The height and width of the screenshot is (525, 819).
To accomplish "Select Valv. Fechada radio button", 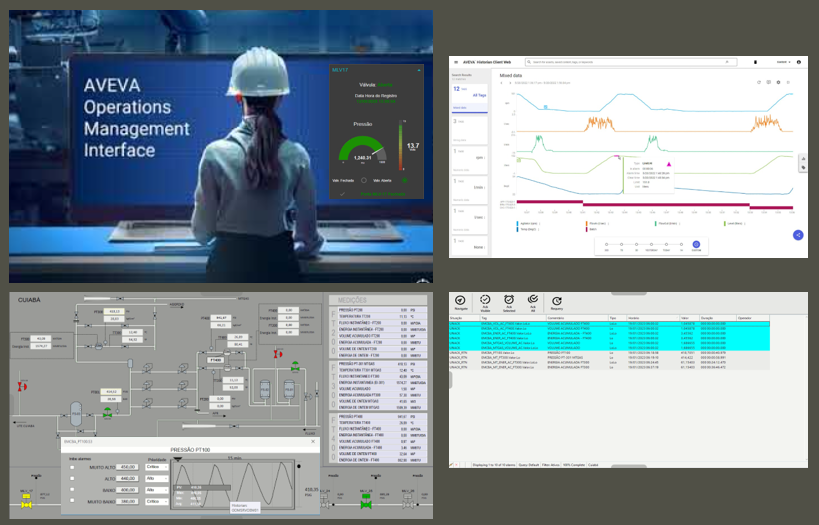I will pyautogui.click(x=364, y=180).
